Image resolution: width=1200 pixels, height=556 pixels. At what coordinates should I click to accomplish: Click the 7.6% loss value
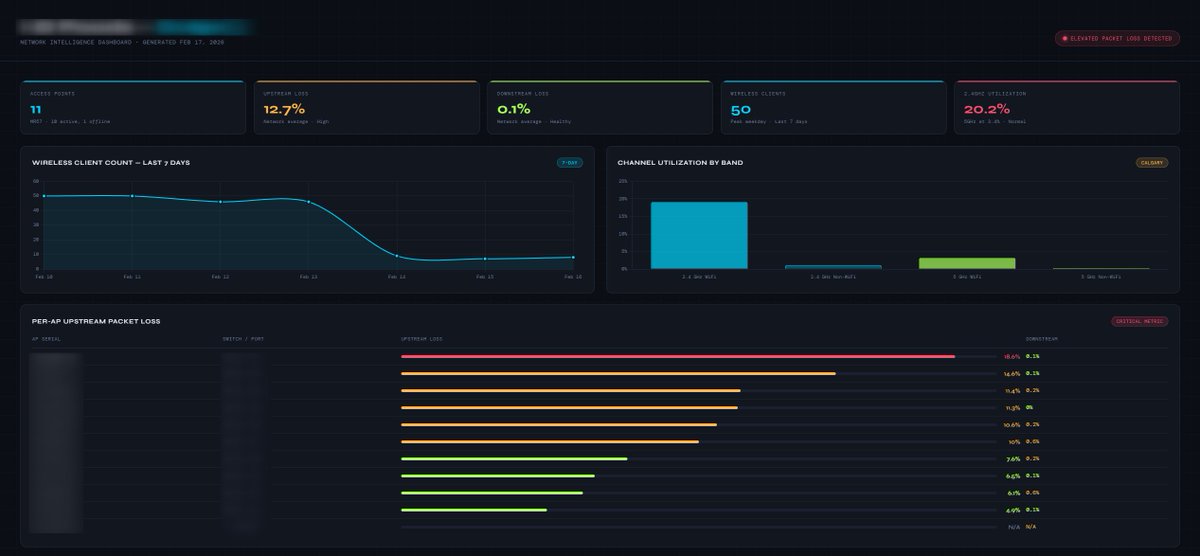coord(1013,459)
